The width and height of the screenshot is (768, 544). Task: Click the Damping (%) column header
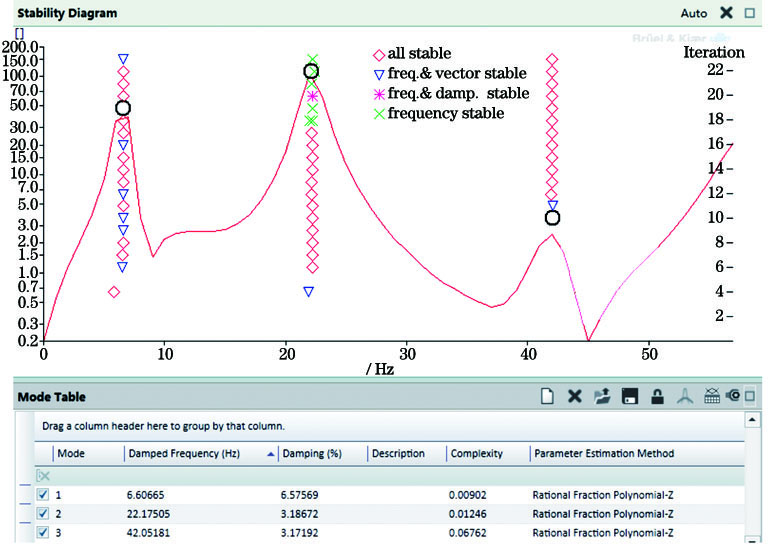coord(314,454)
